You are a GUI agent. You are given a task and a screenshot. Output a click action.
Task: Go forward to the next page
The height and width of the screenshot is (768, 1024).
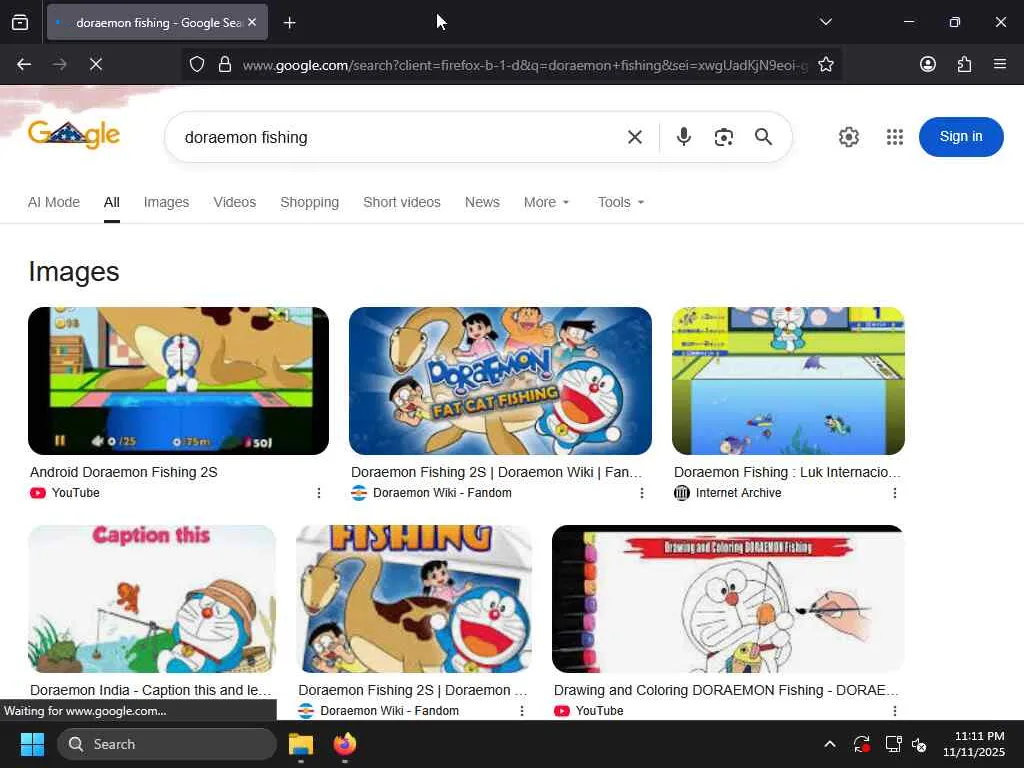pos(59,65)
